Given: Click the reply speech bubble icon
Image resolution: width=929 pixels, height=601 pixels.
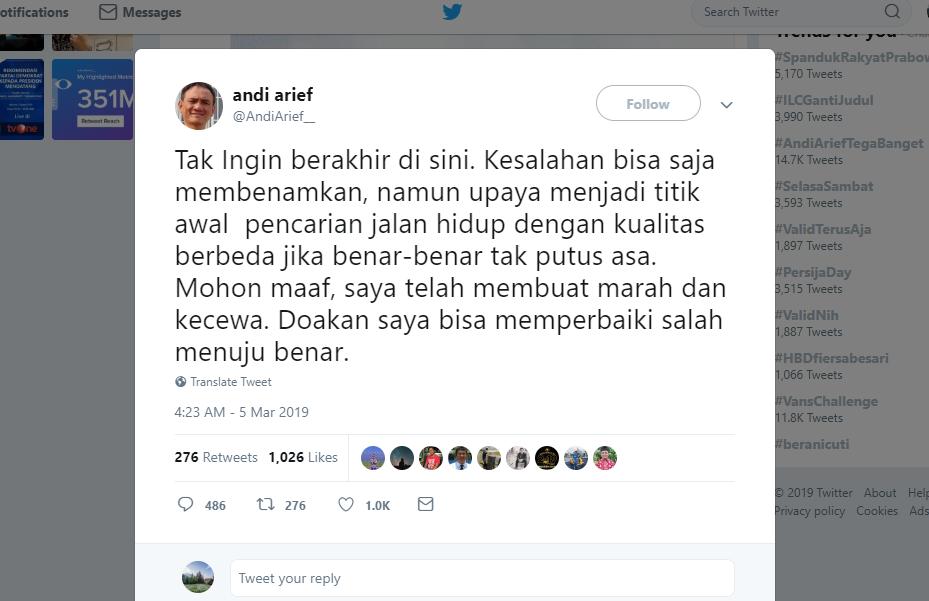Looking at the screenshot, I should (185, 504).
